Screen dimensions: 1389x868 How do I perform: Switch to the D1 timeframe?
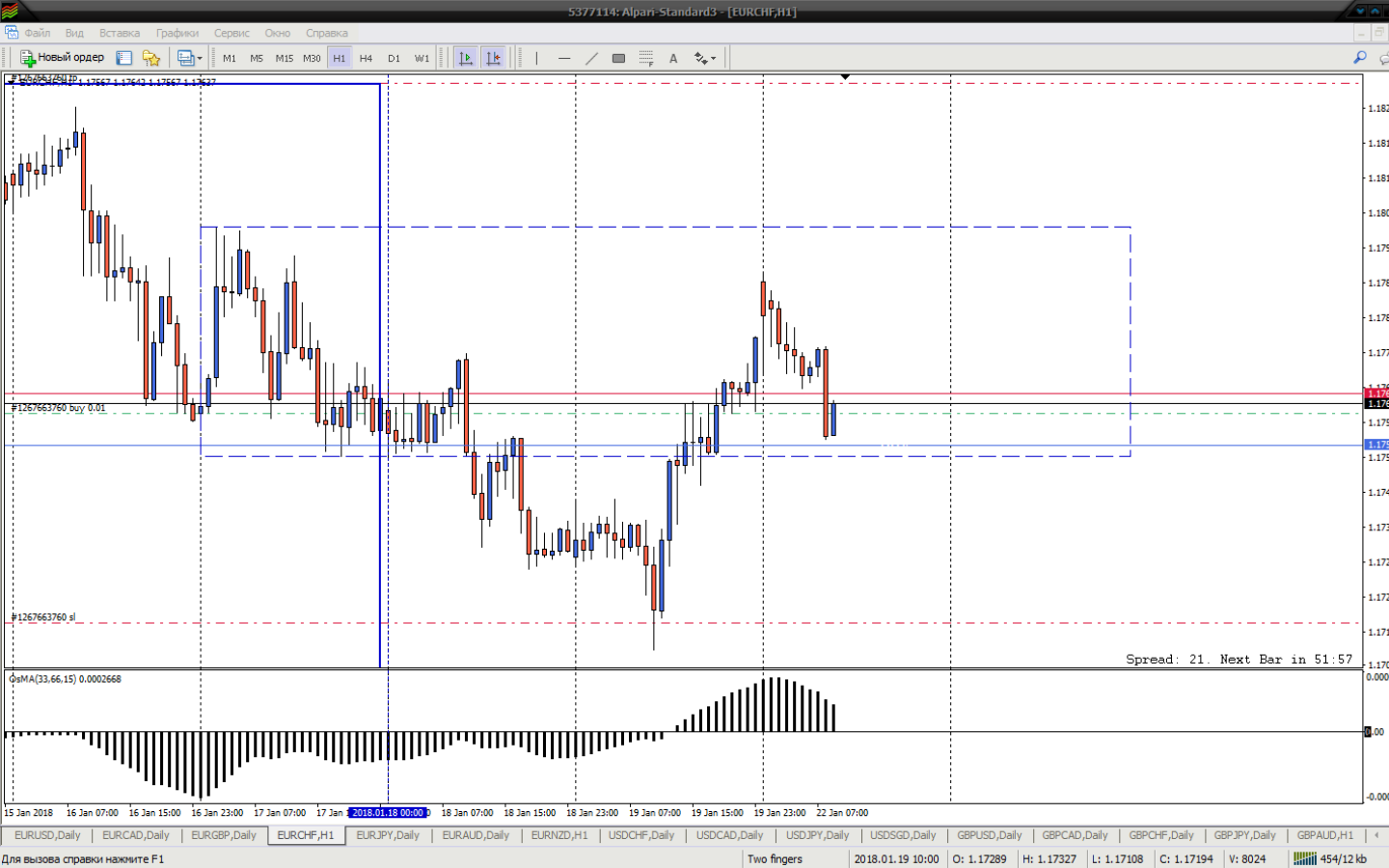point(394,58)
